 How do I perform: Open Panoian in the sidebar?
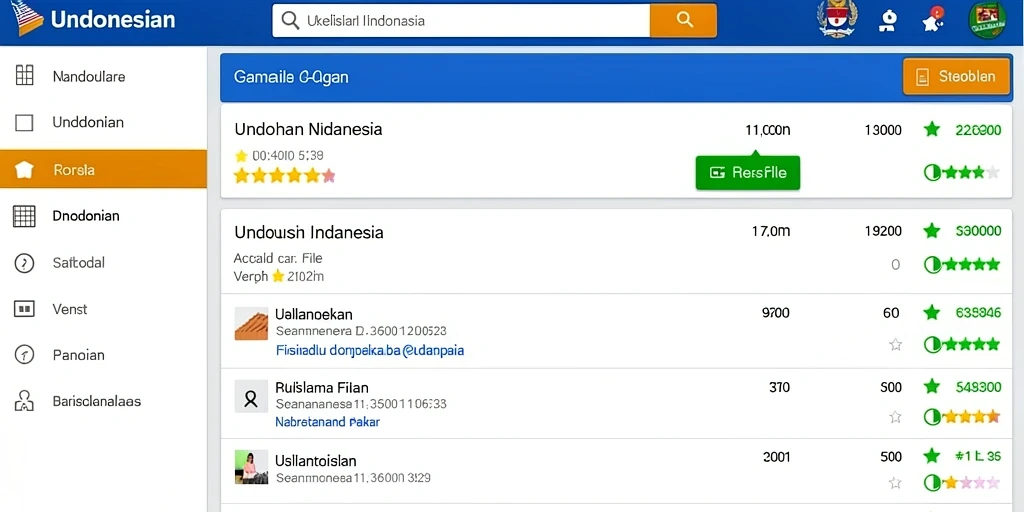(78, 355)
